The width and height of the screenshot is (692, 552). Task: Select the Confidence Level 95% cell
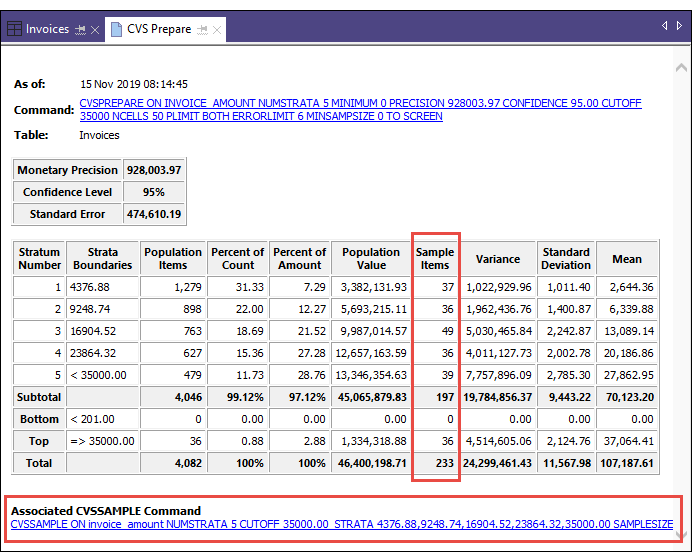[x=153, y=192]
